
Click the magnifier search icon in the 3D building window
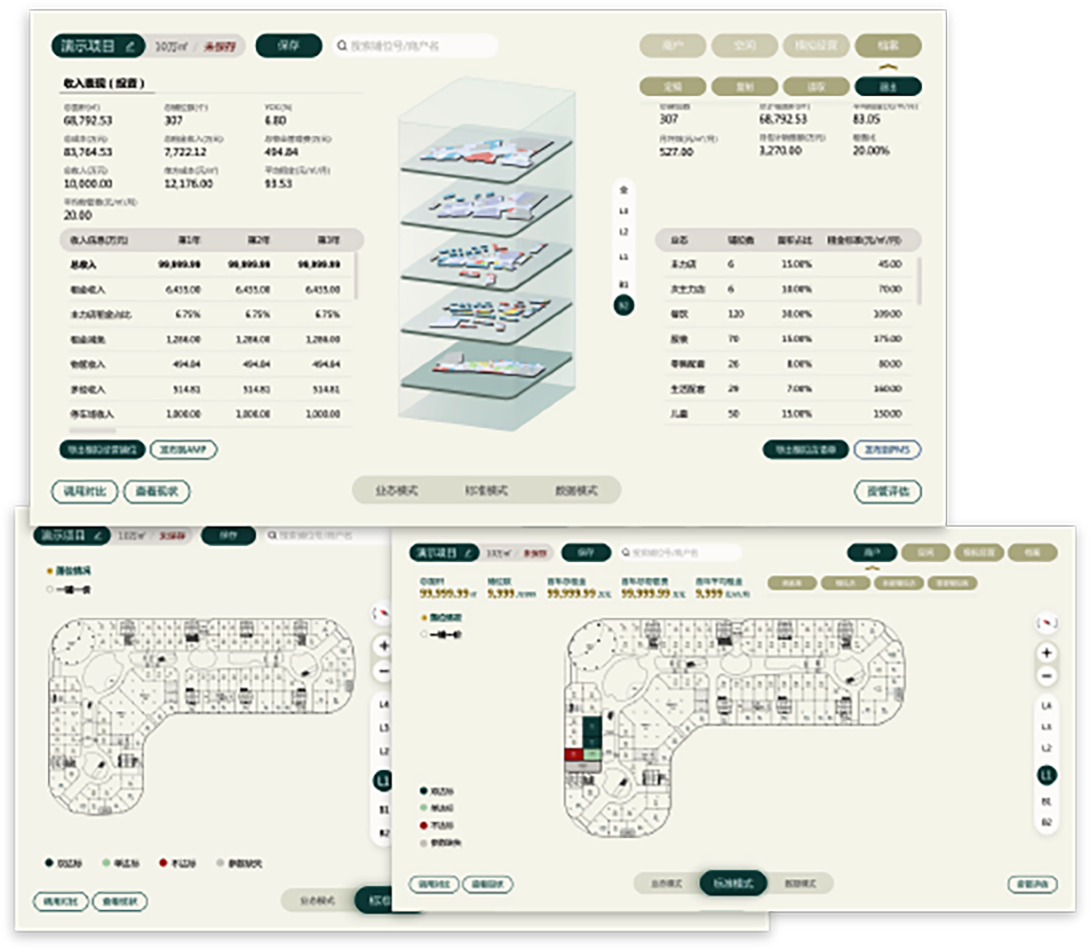click(343, 46)
